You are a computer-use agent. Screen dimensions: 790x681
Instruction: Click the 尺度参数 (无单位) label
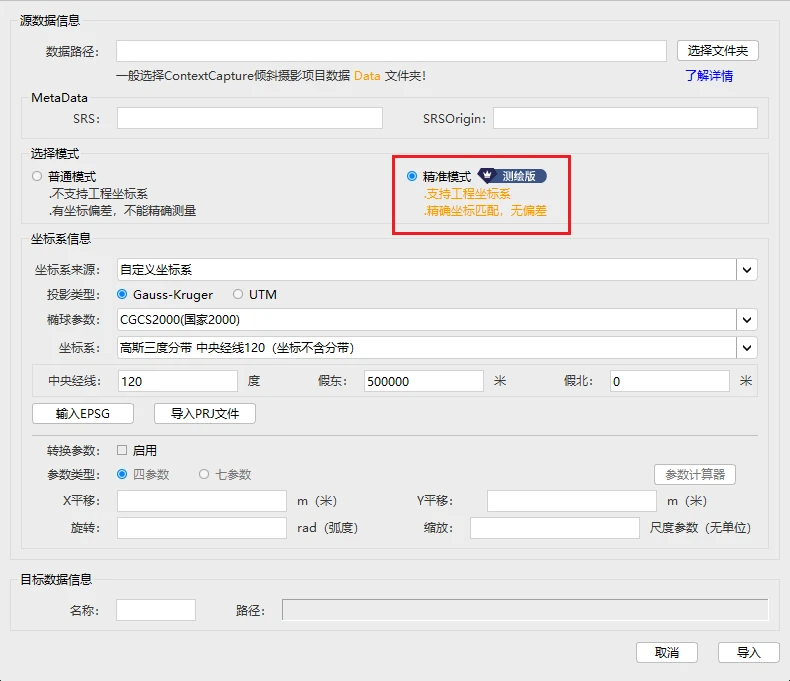pos(700,528)
